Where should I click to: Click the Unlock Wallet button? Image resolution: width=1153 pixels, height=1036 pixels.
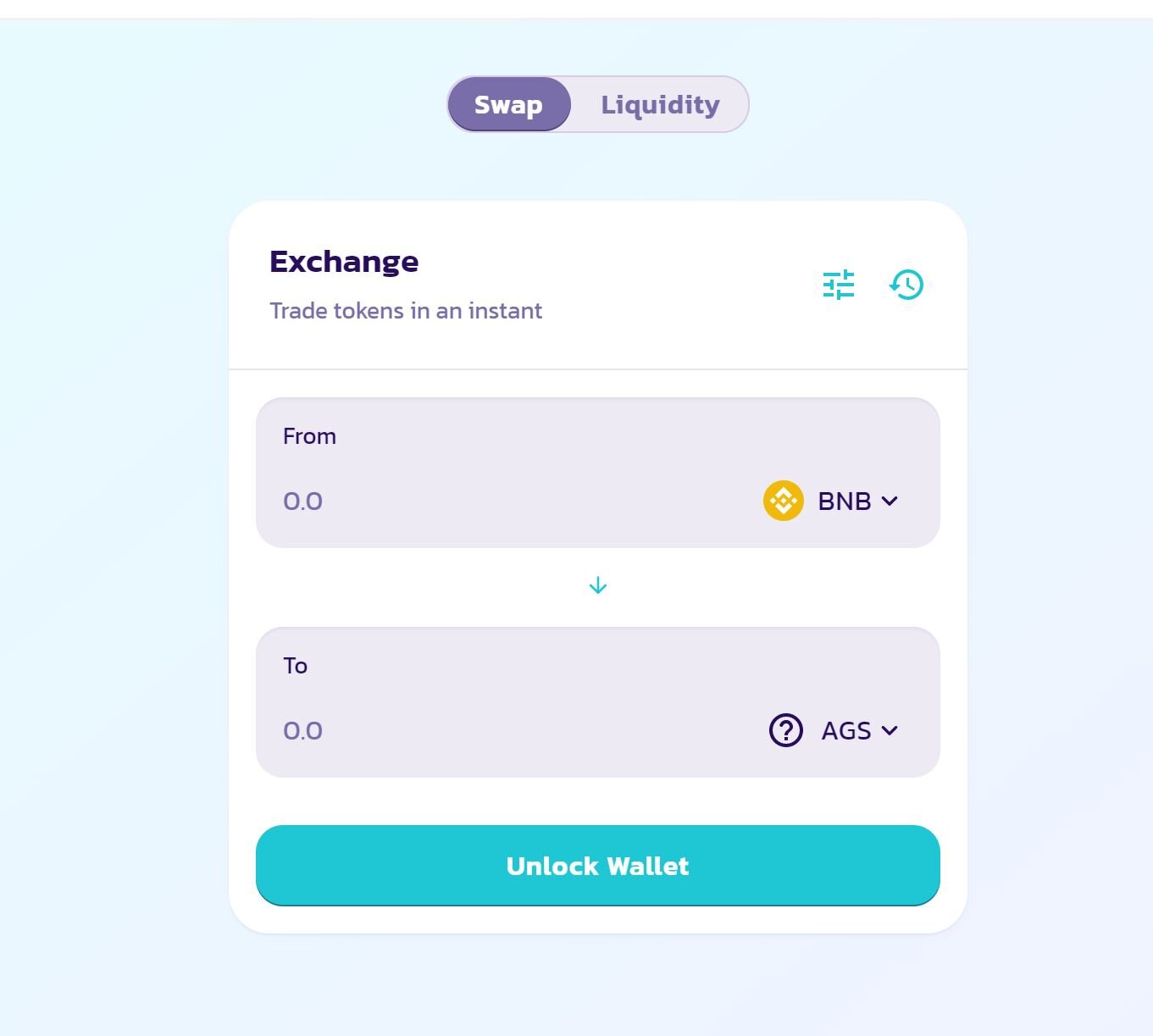pos(598,866)
